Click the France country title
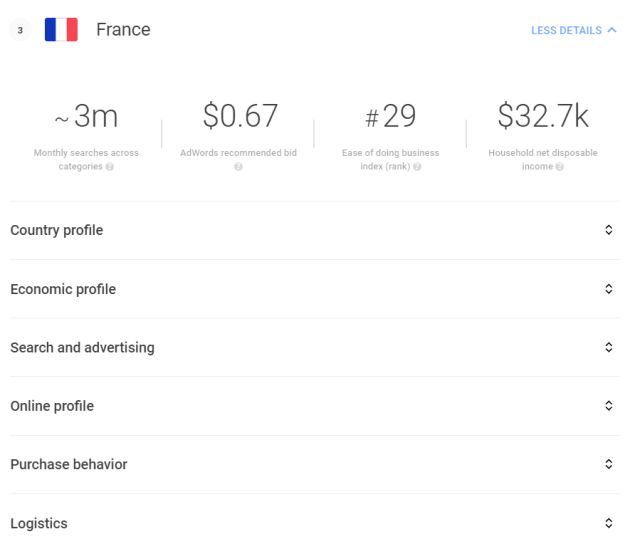 coord(123,30)
